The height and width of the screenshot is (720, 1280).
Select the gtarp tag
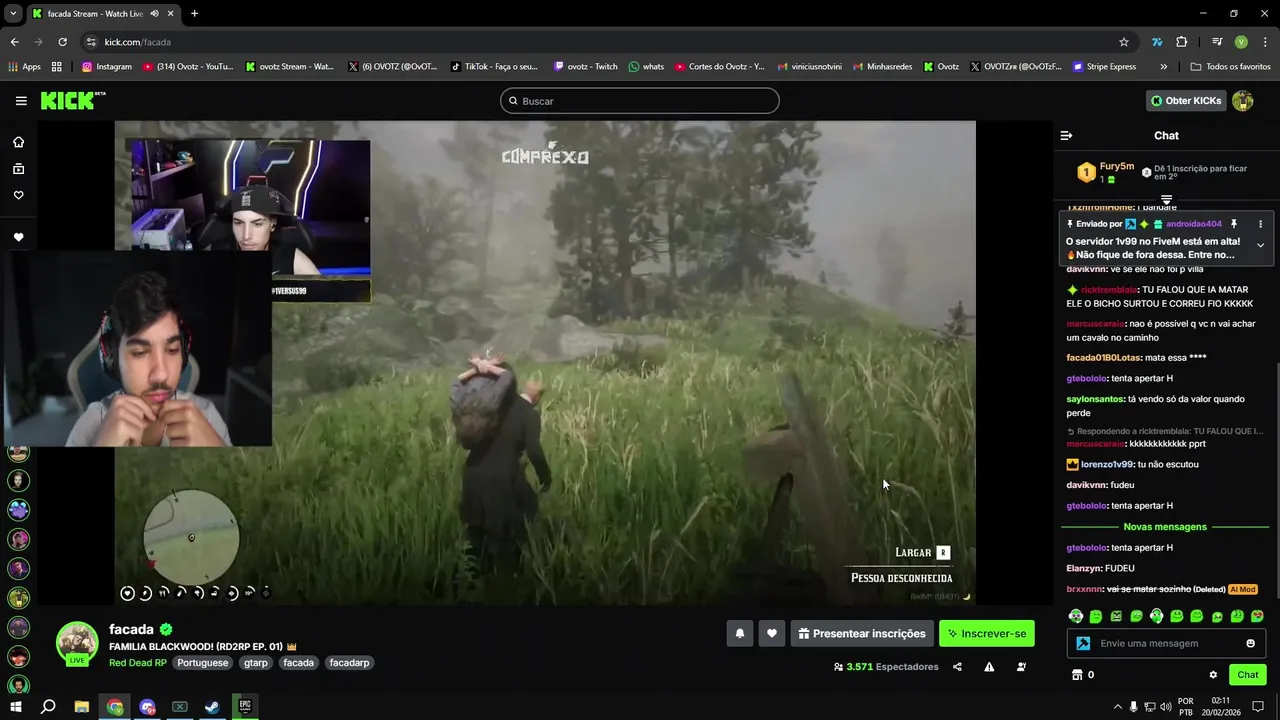tap(256, 663)
